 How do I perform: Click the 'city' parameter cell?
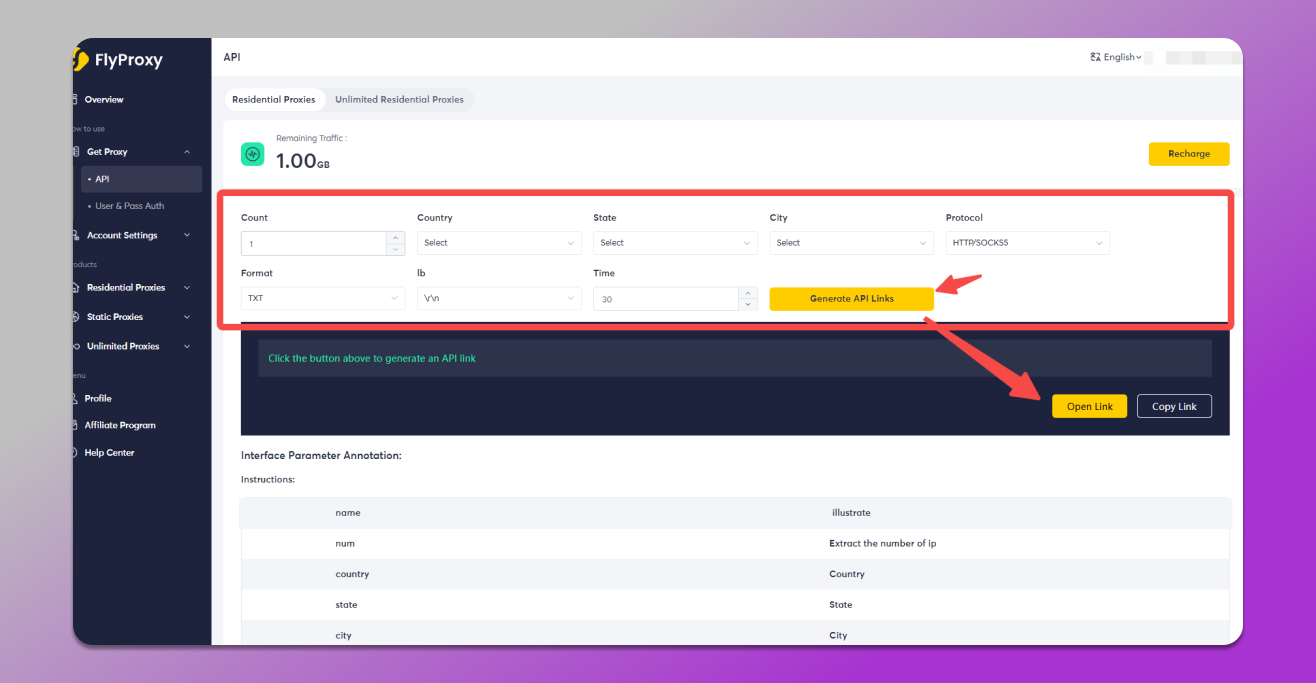click(343, 635)
